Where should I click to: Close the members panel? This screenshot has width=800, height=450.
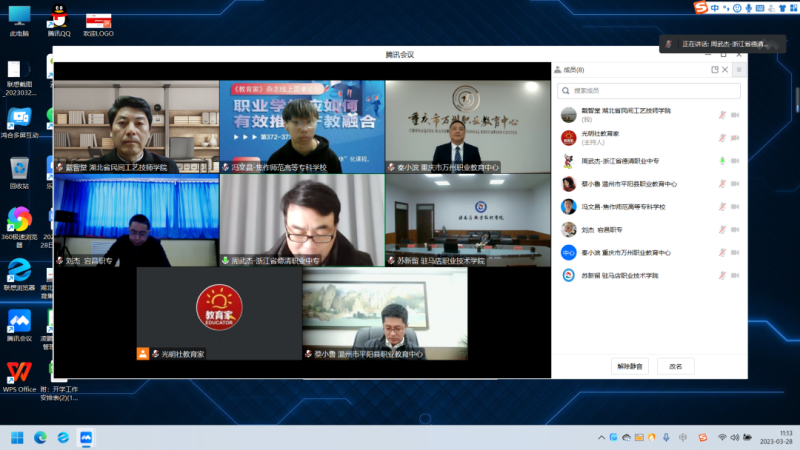(725, 70)
